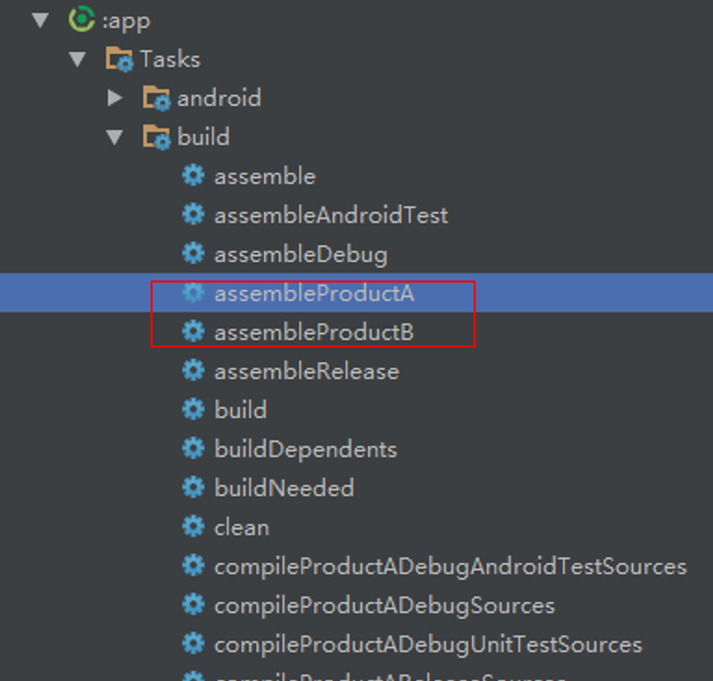The width and height of the screenshot is (713, 681).
Task: Click the gear icon next to clean task
Action: (193, 527)
